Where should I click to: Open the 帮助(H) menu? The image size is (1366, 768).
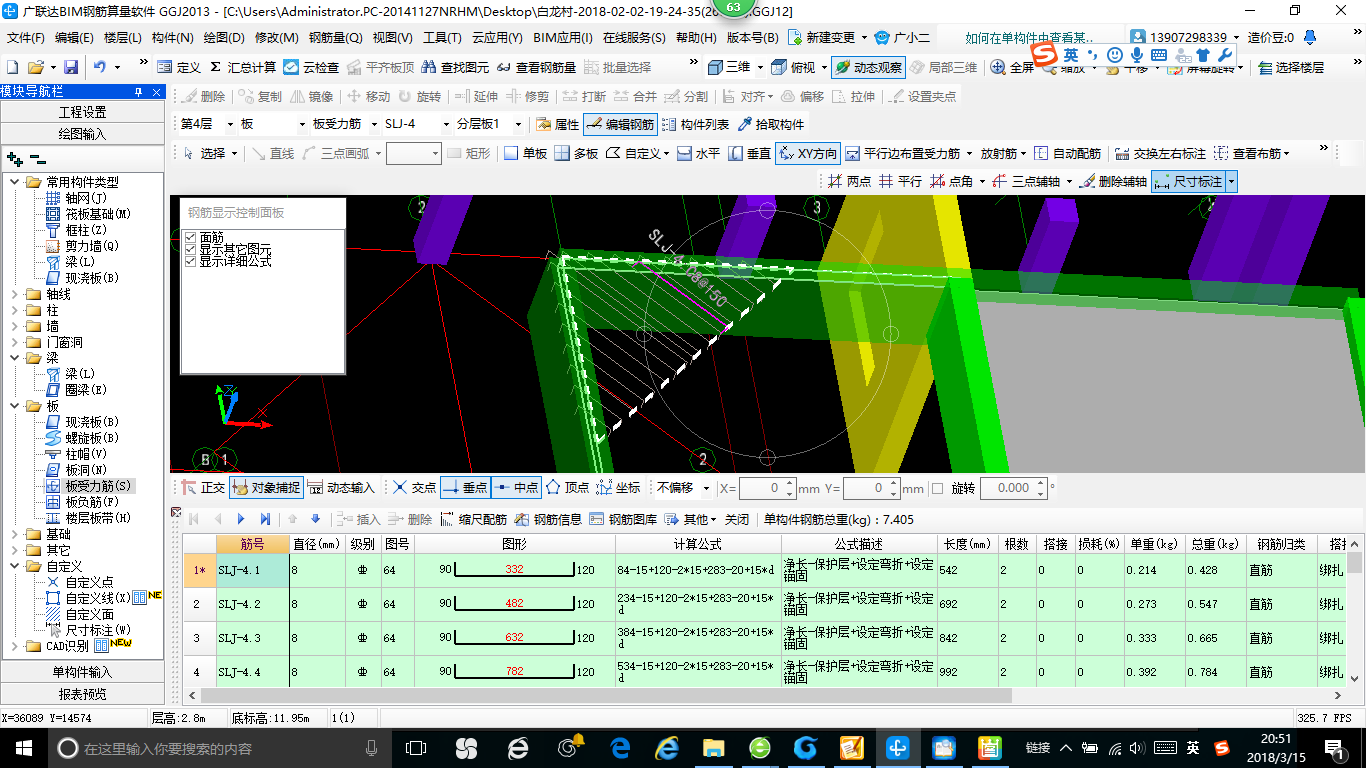(696, 38)
